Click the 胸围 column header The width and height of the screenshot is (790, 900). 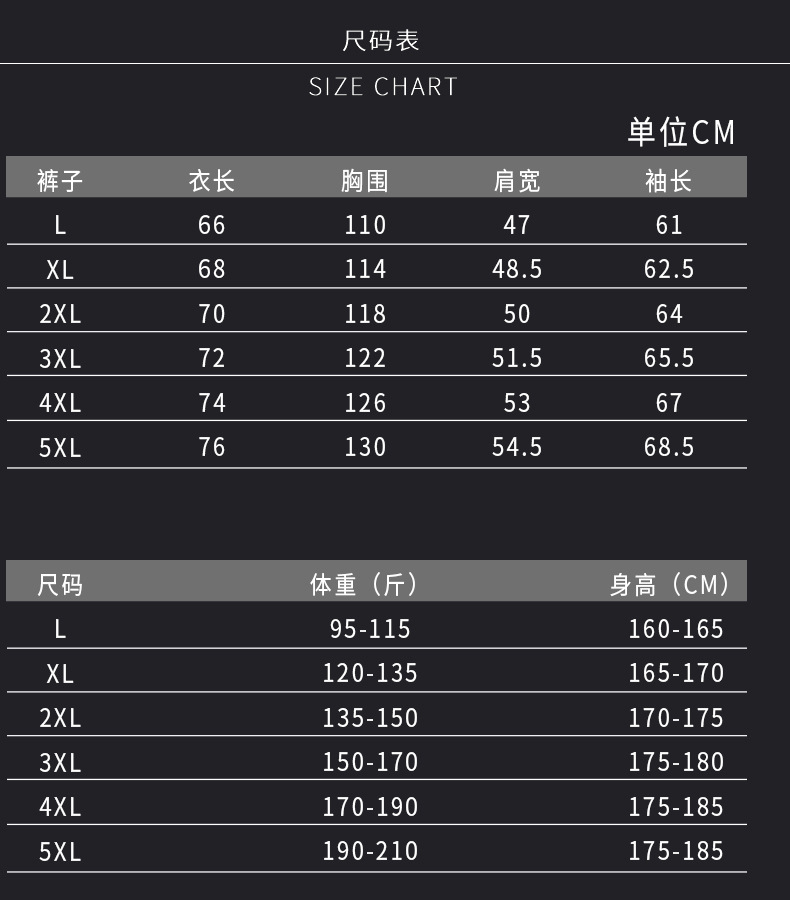pyautogui.click(x=365, y=181)
